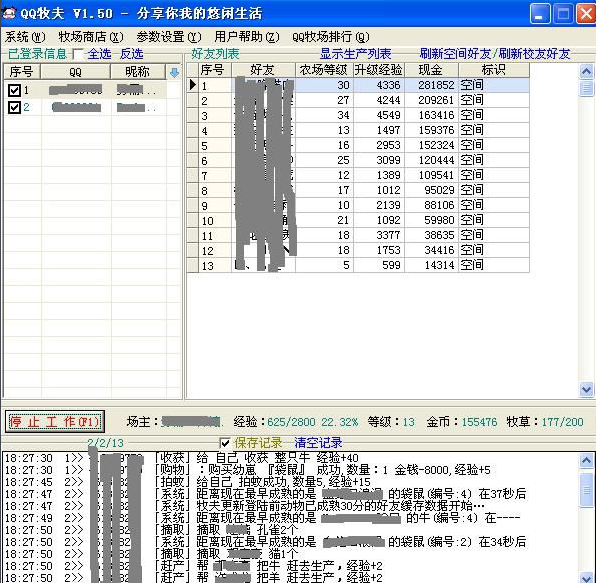
Task: Click the 昵称 column header
Action: point(138,72)
